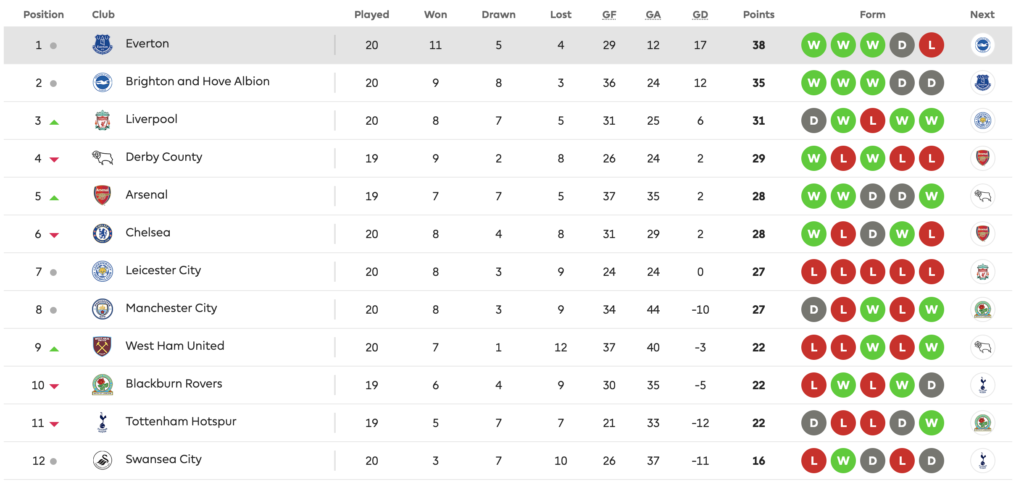
Task: Open the Brighton and Hove Albion club link
Action: click(197, 82)
